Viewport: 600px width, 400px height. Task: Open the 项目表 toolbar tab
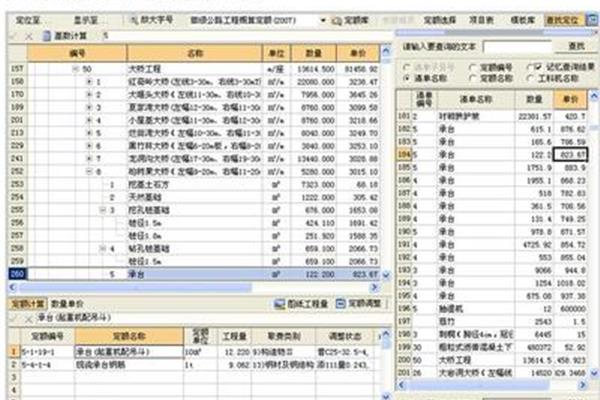point(481,20)
